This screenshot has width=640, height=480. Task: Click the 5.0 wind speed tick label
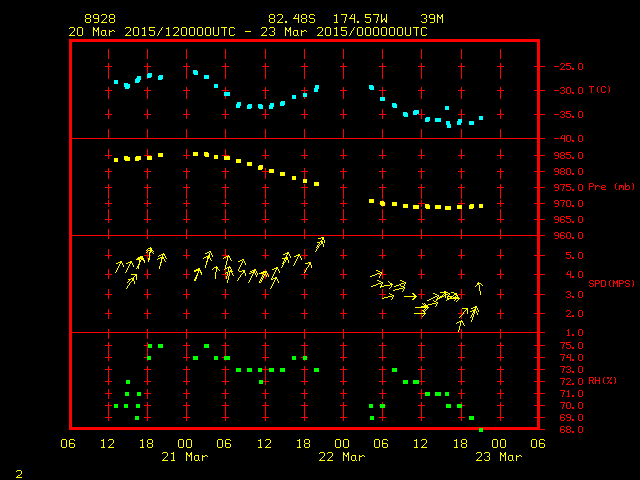click(574, 256)
